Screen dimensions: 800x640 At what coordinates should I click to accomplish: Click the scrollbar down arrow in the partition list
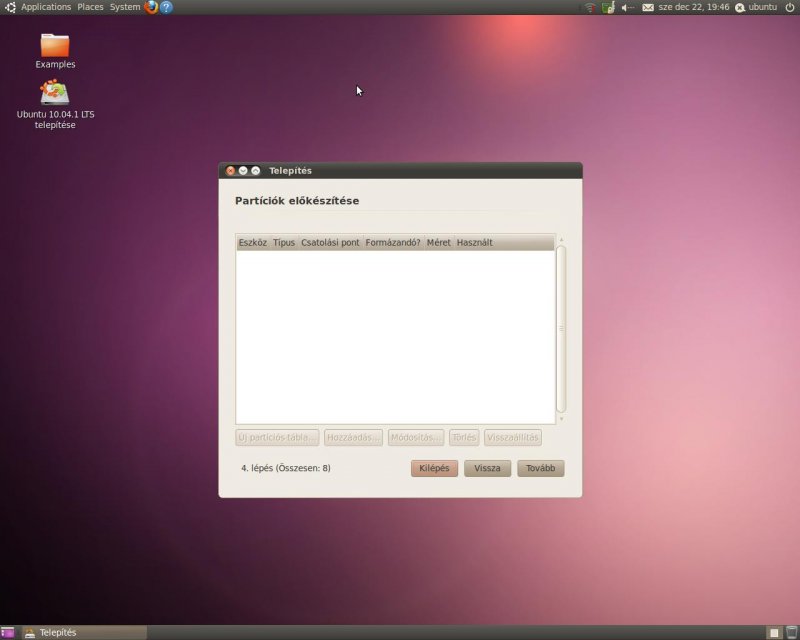pos(561,419)
